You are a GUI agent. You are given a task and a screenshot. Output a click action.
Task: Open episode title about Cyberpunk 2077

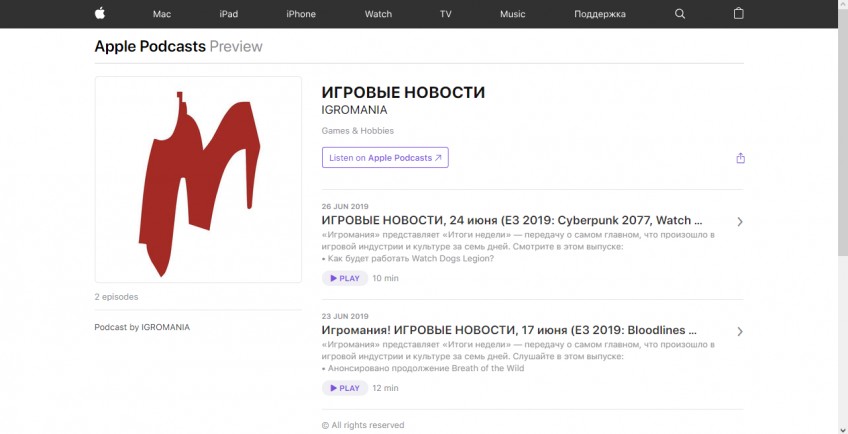pos(512,220)
